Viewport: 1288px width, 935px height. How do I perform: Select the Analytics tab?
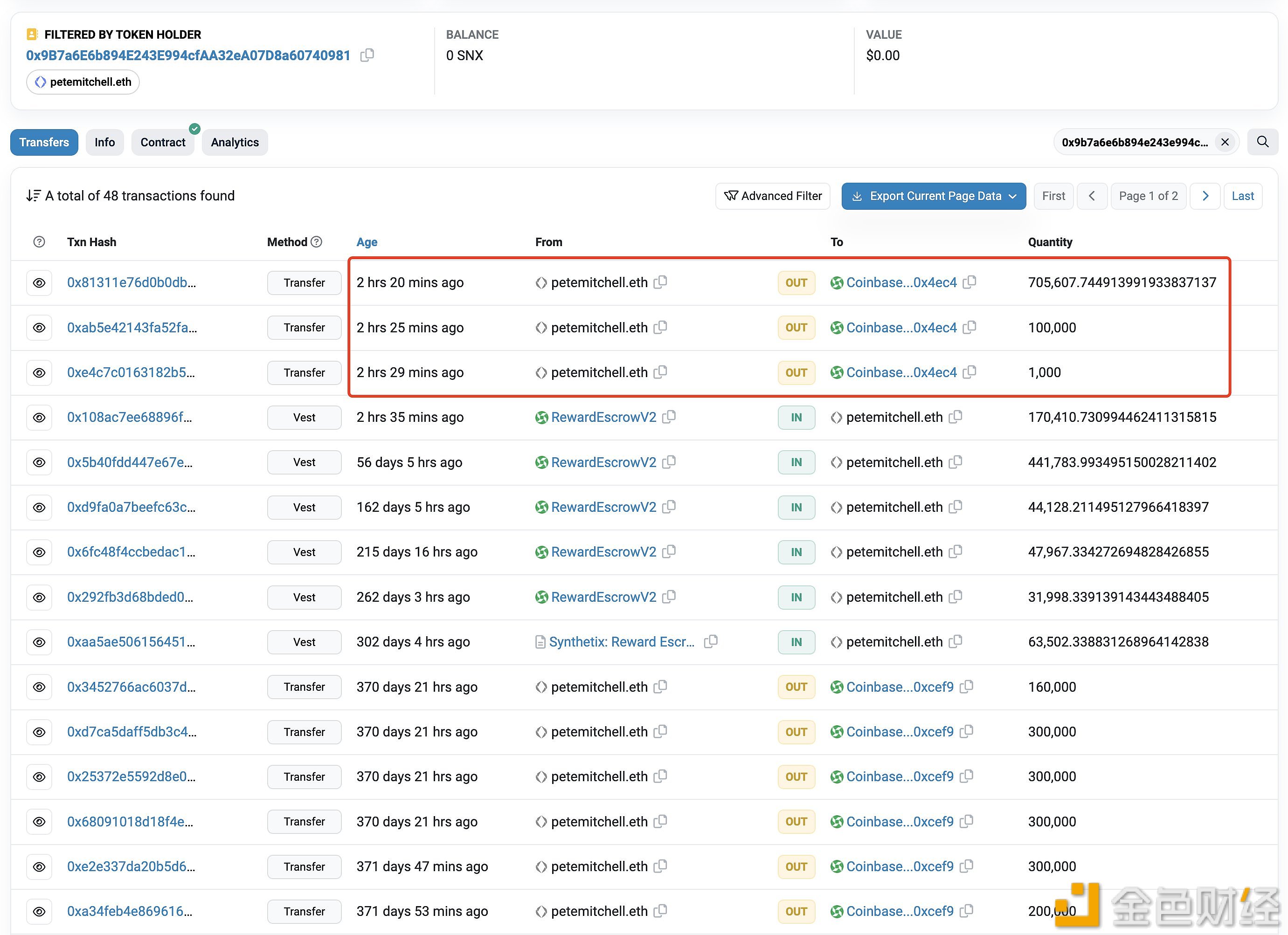234,142
